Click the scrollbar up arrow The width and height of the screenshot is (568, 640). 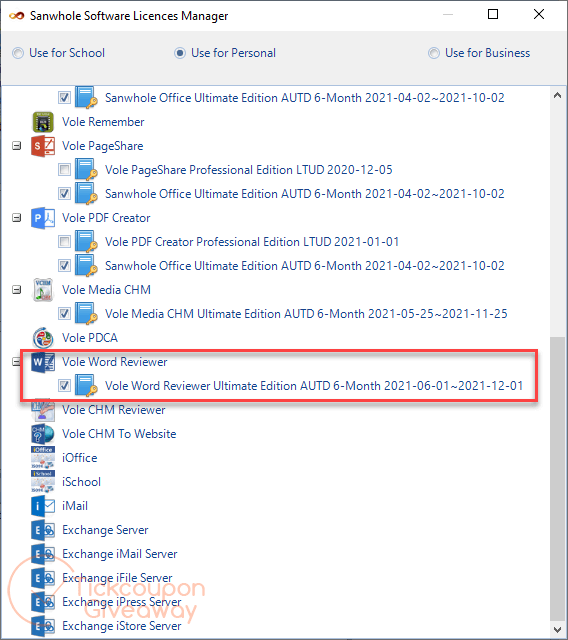point(557,96)
